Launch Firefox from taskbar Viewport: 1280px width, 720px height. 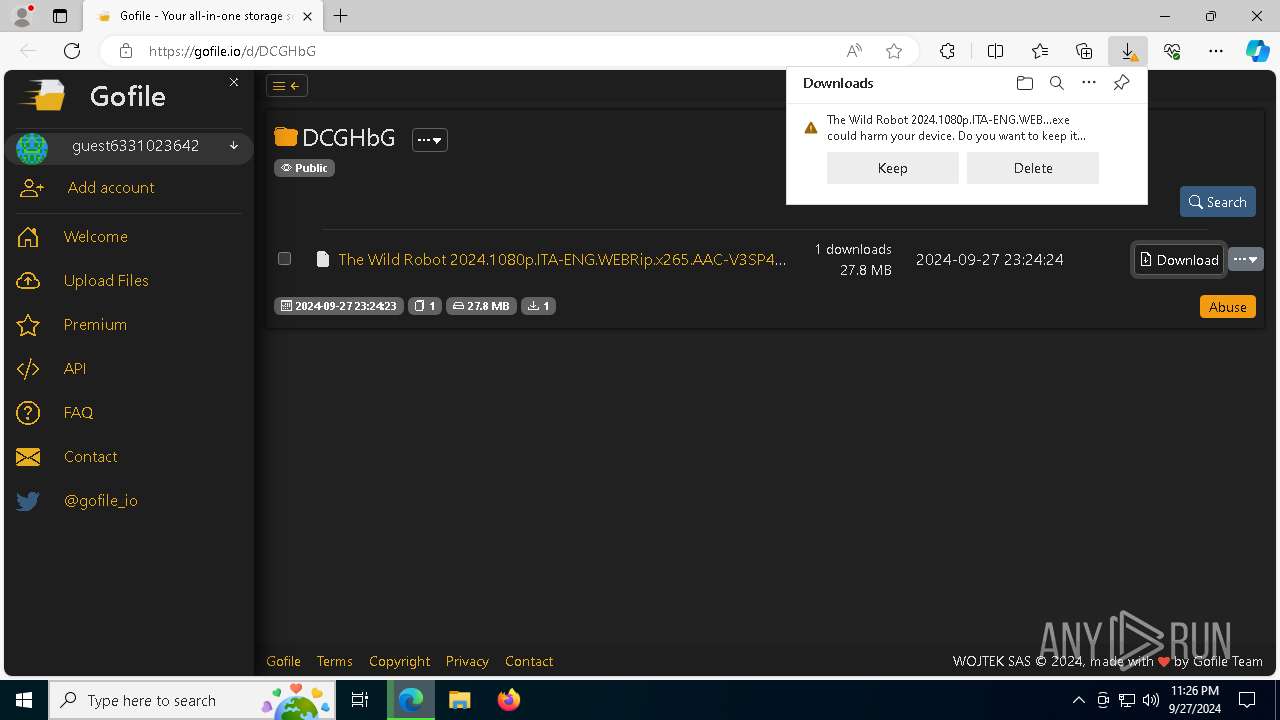point(509,700)
